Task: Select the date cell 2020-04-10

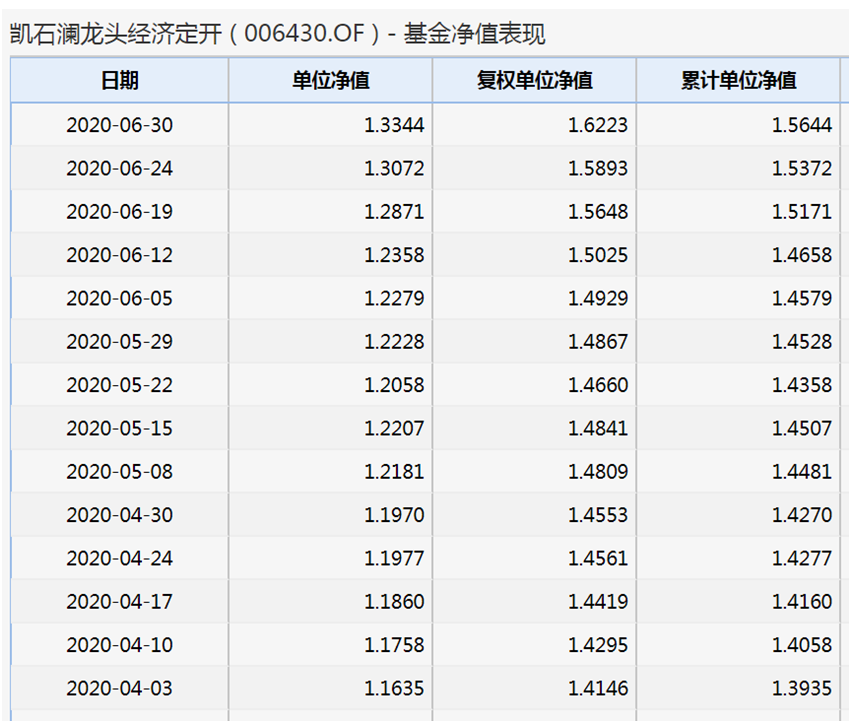Action: [120, 645]
